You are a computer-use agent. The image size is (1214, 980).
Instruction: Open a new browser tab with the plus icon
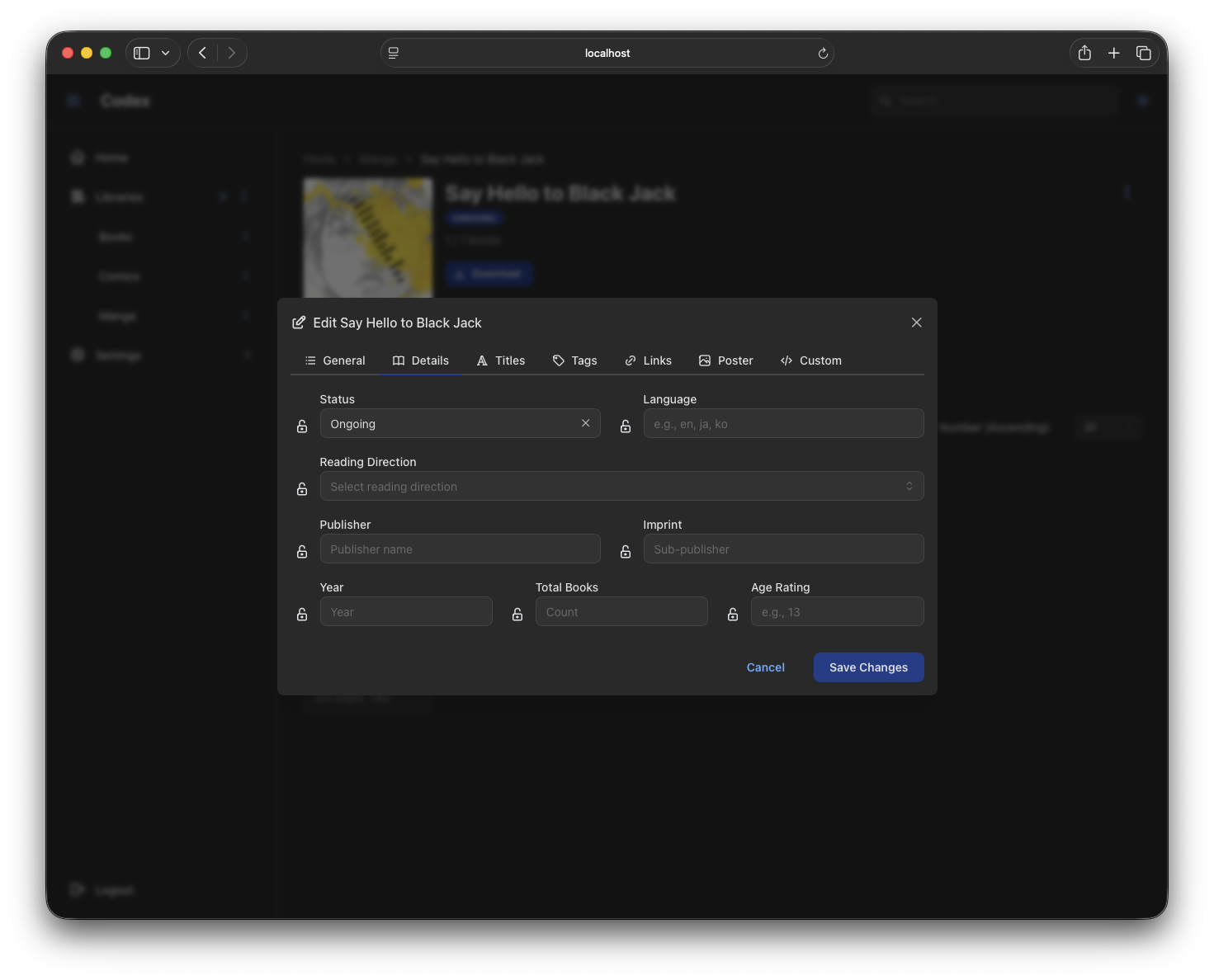pyautogui.click(x=1113, y=52)
